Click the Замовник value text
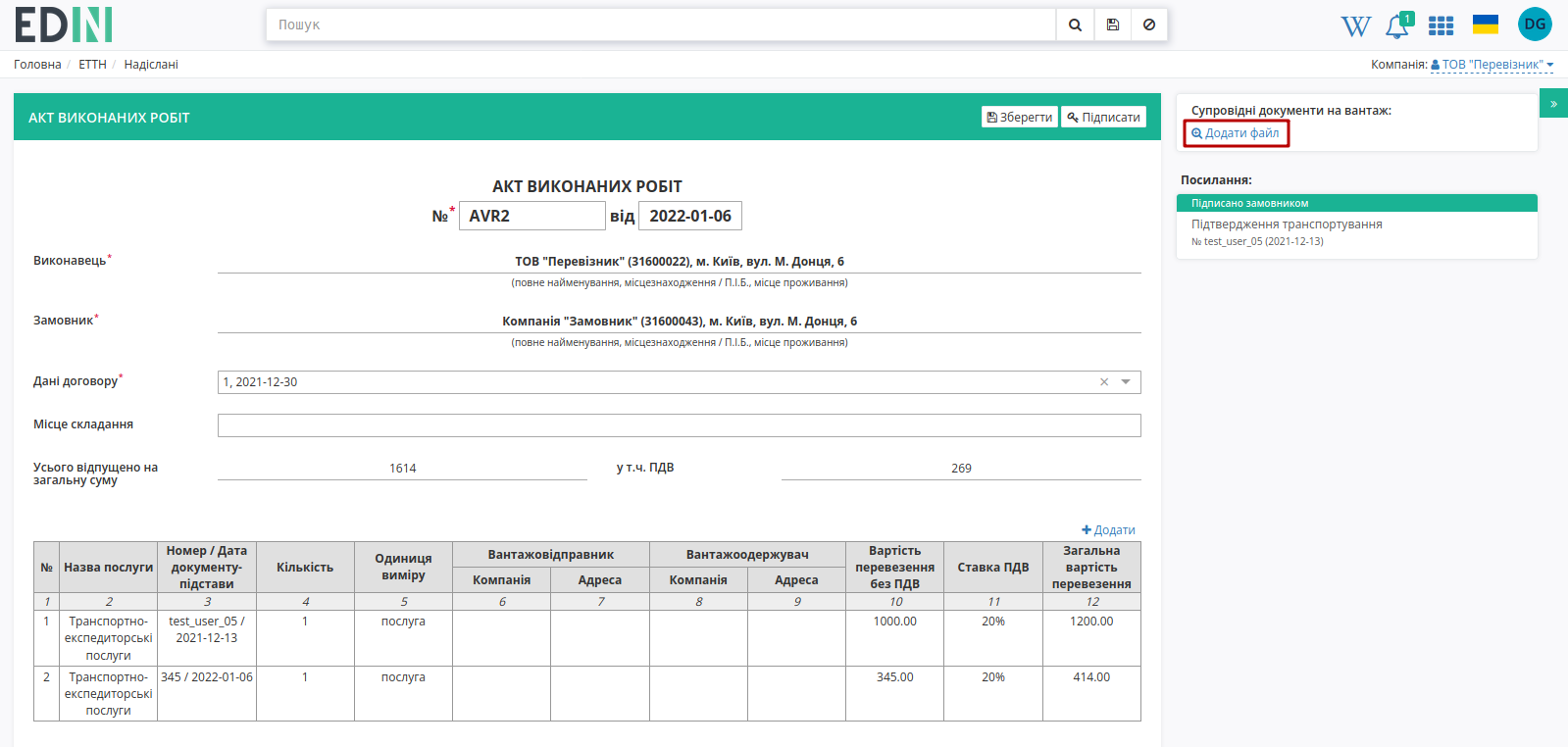The width and height of the screenshot is (1568, 747). pos(680,322)
